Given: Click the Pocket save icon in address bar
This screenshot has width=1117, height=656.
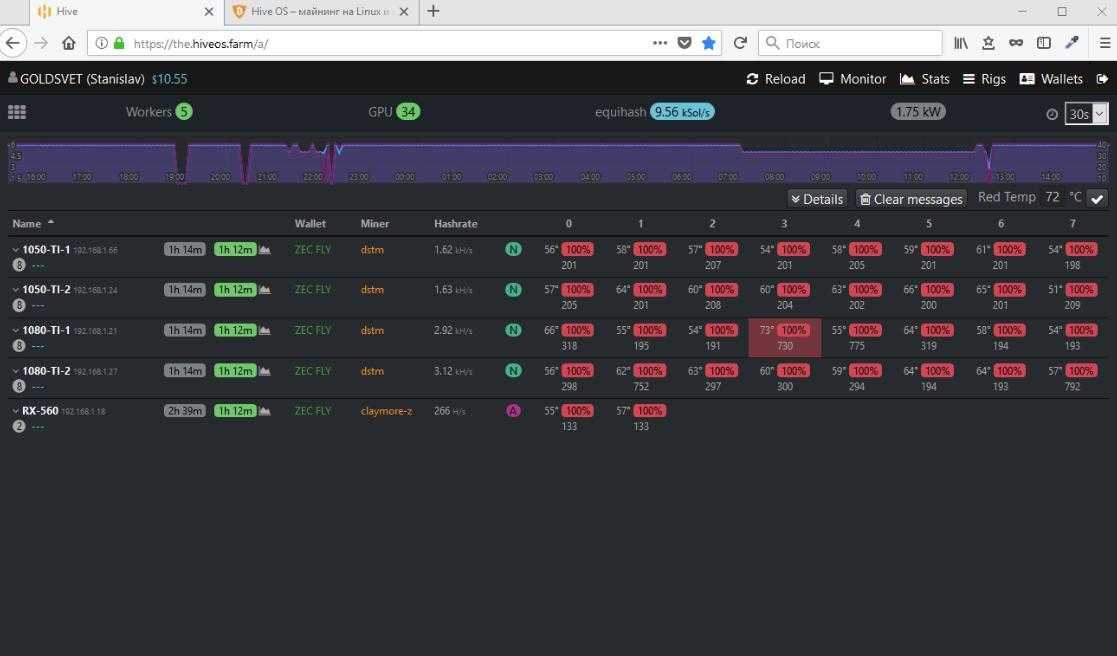Looking at the screenshot, I should [685, 43].
